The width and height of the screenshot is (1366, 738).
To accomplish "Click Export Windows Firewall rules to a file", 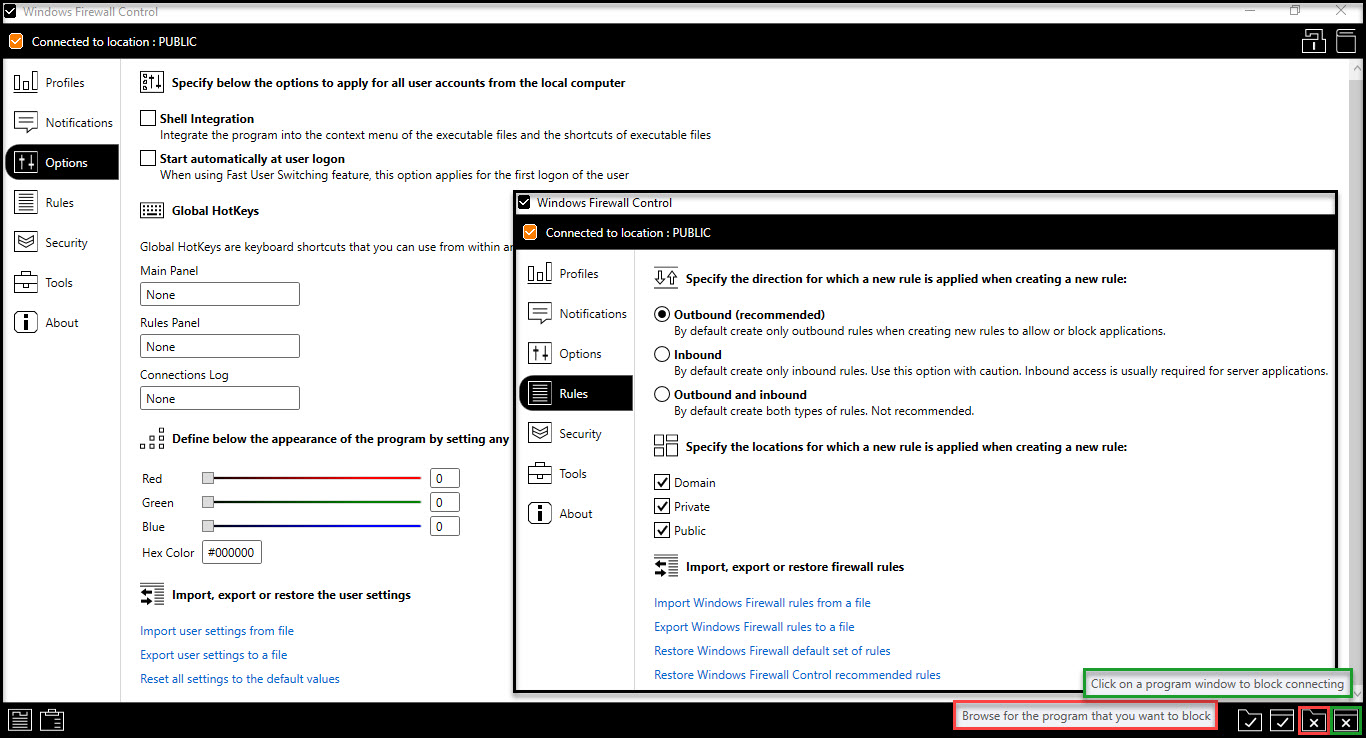I will click(x=754, y=627).
